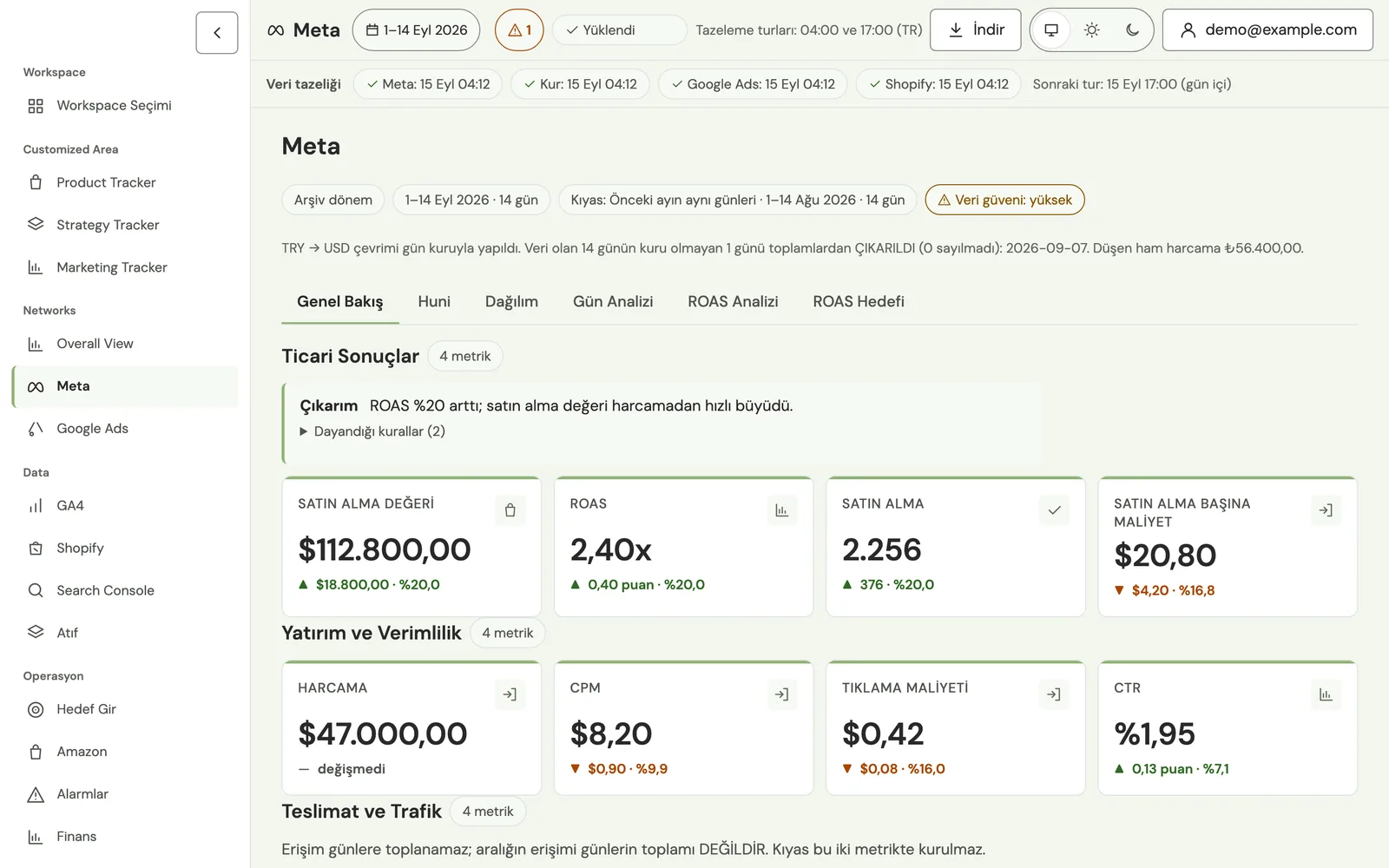Click the arrow icon on Tıklama Maliyeti card
1389x868 pixels.
[x=1054, y=694]
